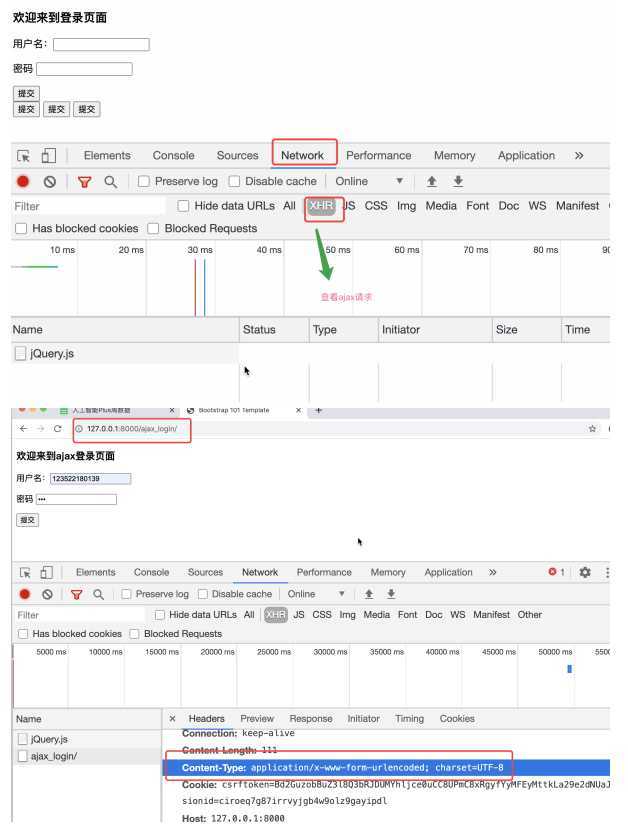628x832 pixels.
Task: Switch to Console tab in lower DevTools
Action: [x=151, y=573]
